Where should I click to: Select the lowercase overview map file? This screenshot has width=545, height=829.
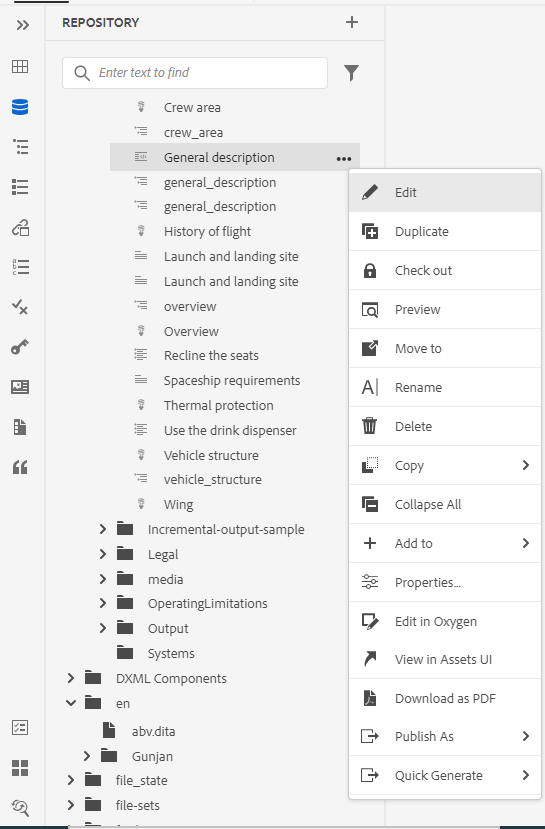[x=190, y=307]
